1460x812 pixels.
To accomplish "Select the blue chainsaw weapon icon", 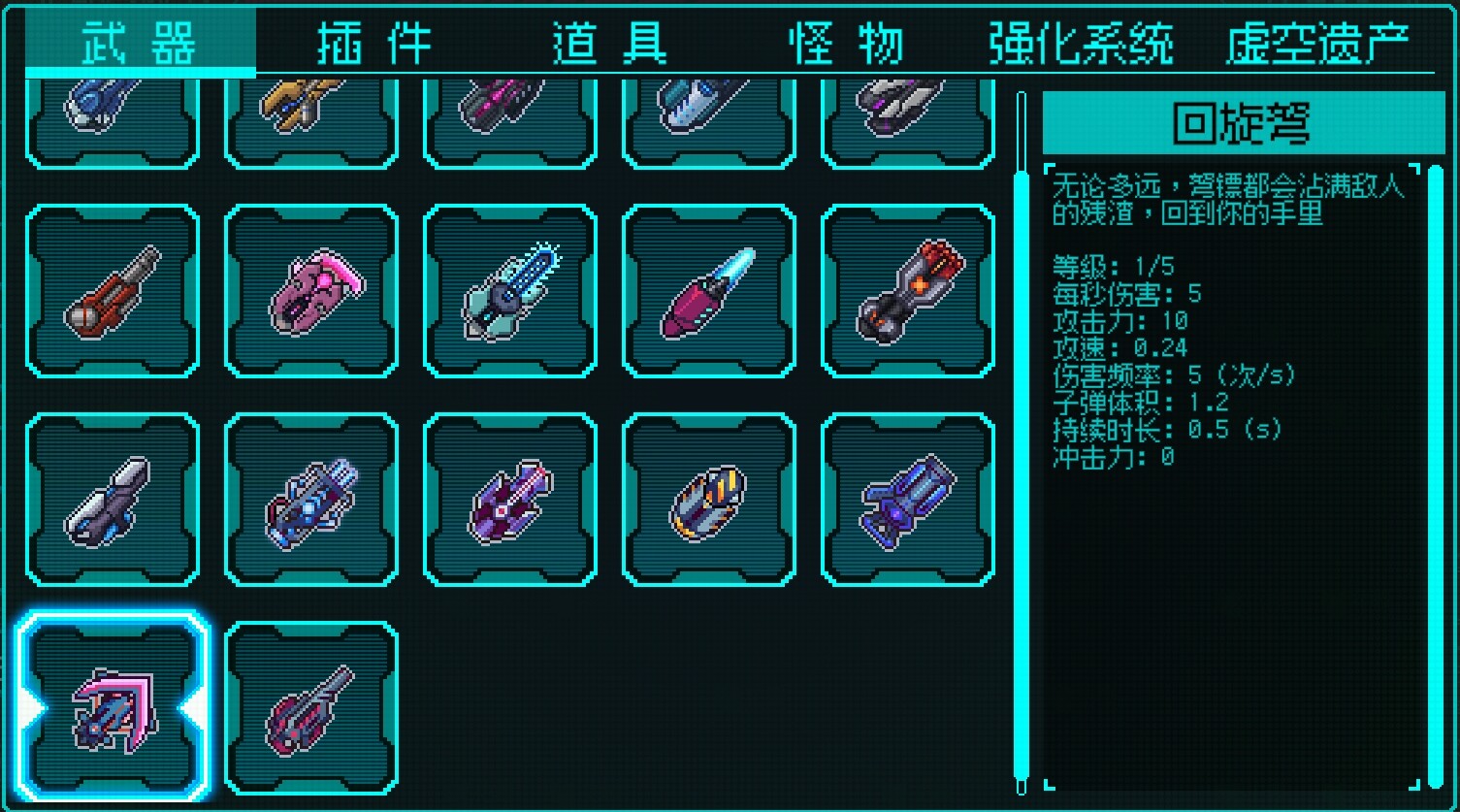I will pos(510,291).
